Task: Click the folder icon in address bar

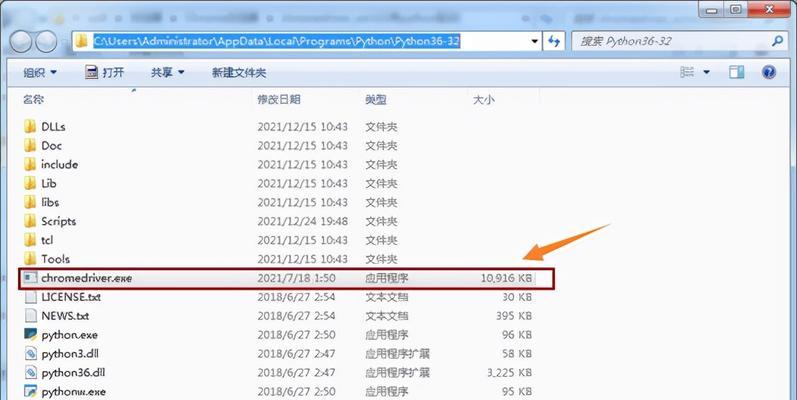Action: [x=81, y=41]
